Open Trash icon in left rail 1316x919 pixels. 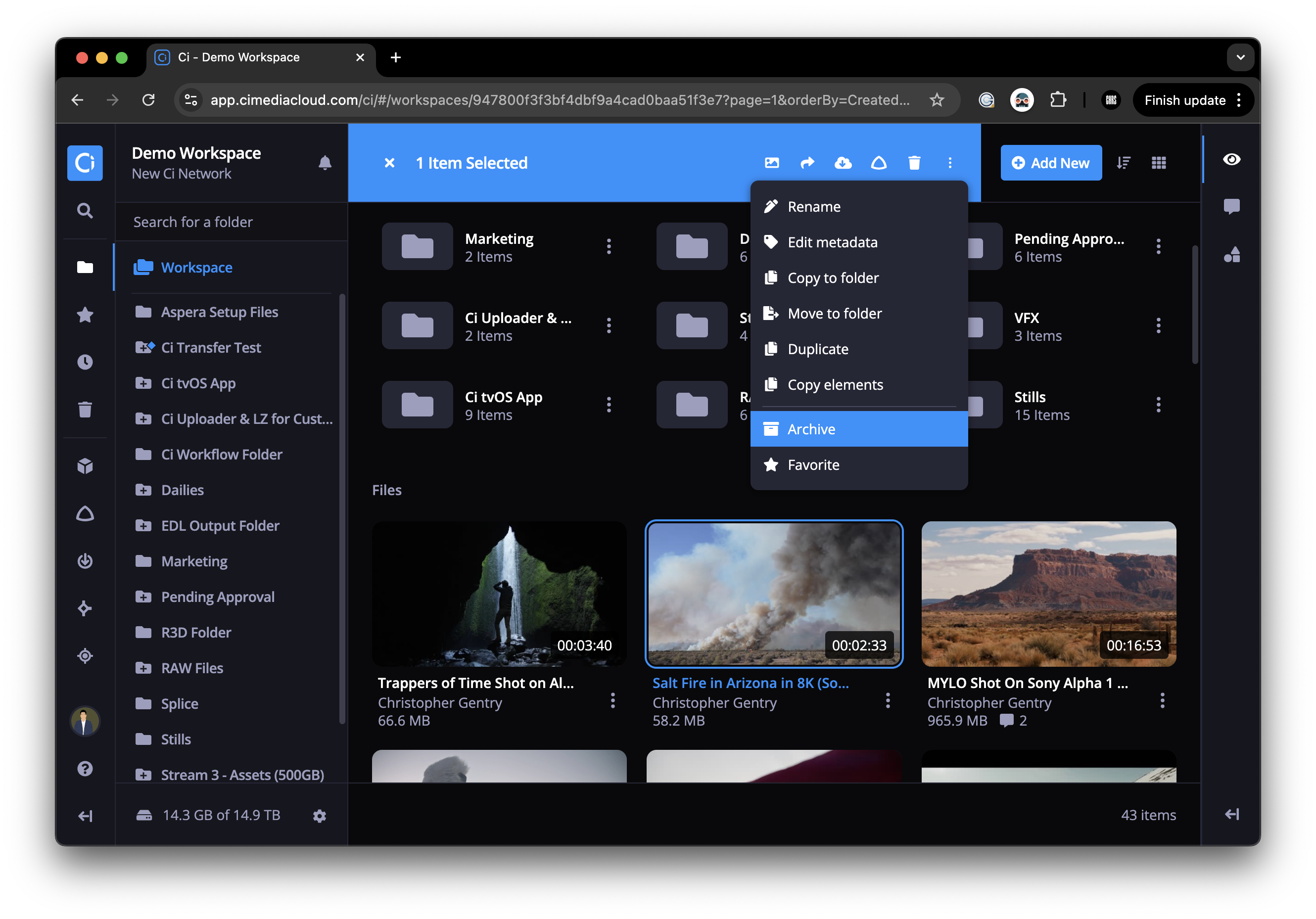[x=85, y=410]
